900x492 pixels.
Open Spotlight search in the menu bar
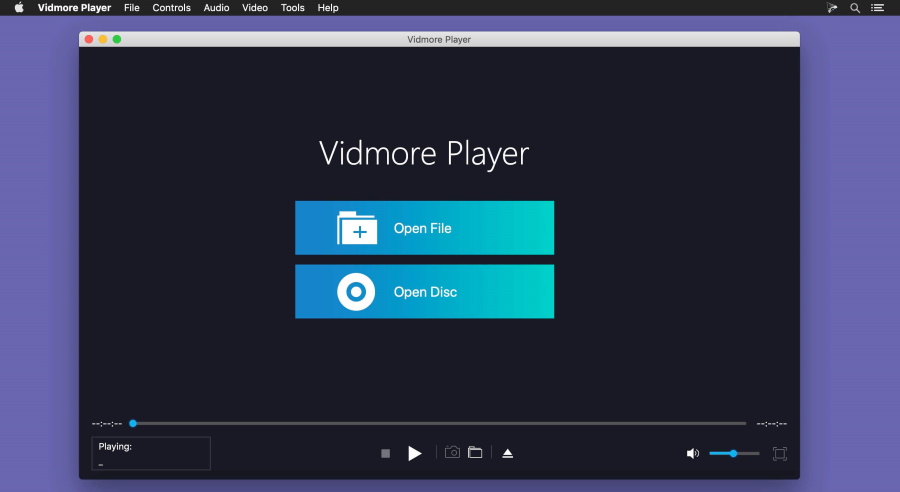pos(855,7)
